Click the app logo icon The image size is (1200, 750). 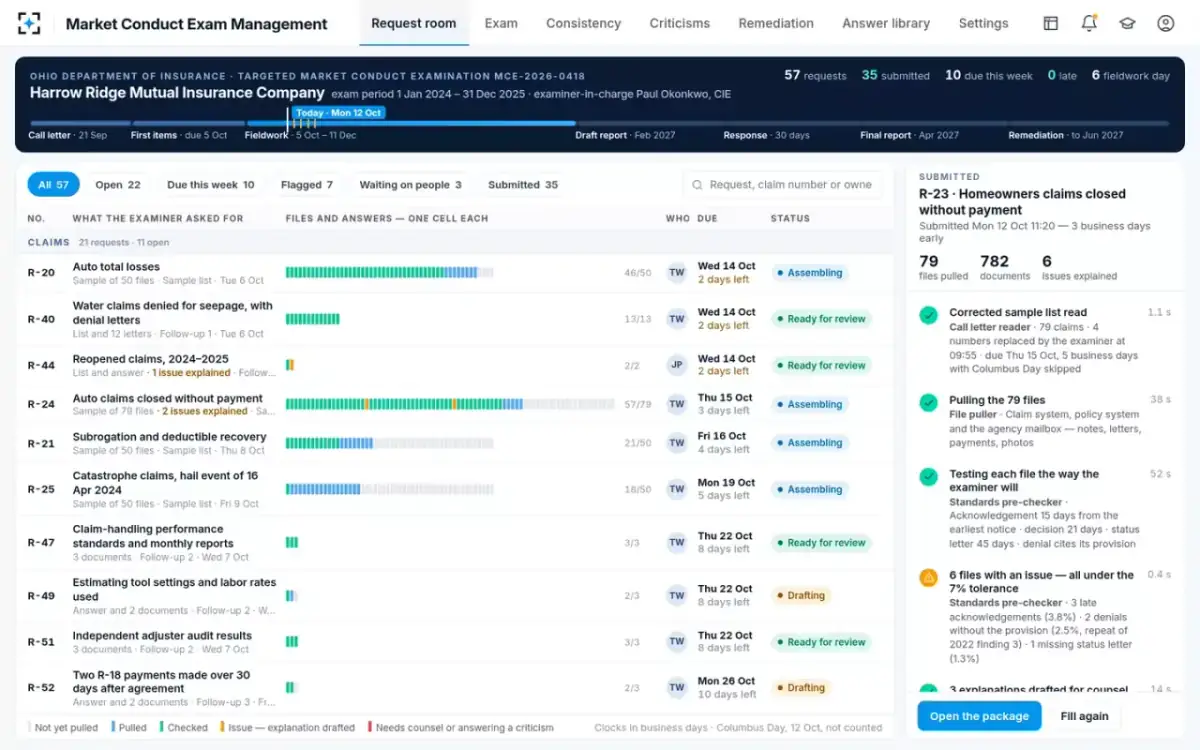[x=29, y=24]
